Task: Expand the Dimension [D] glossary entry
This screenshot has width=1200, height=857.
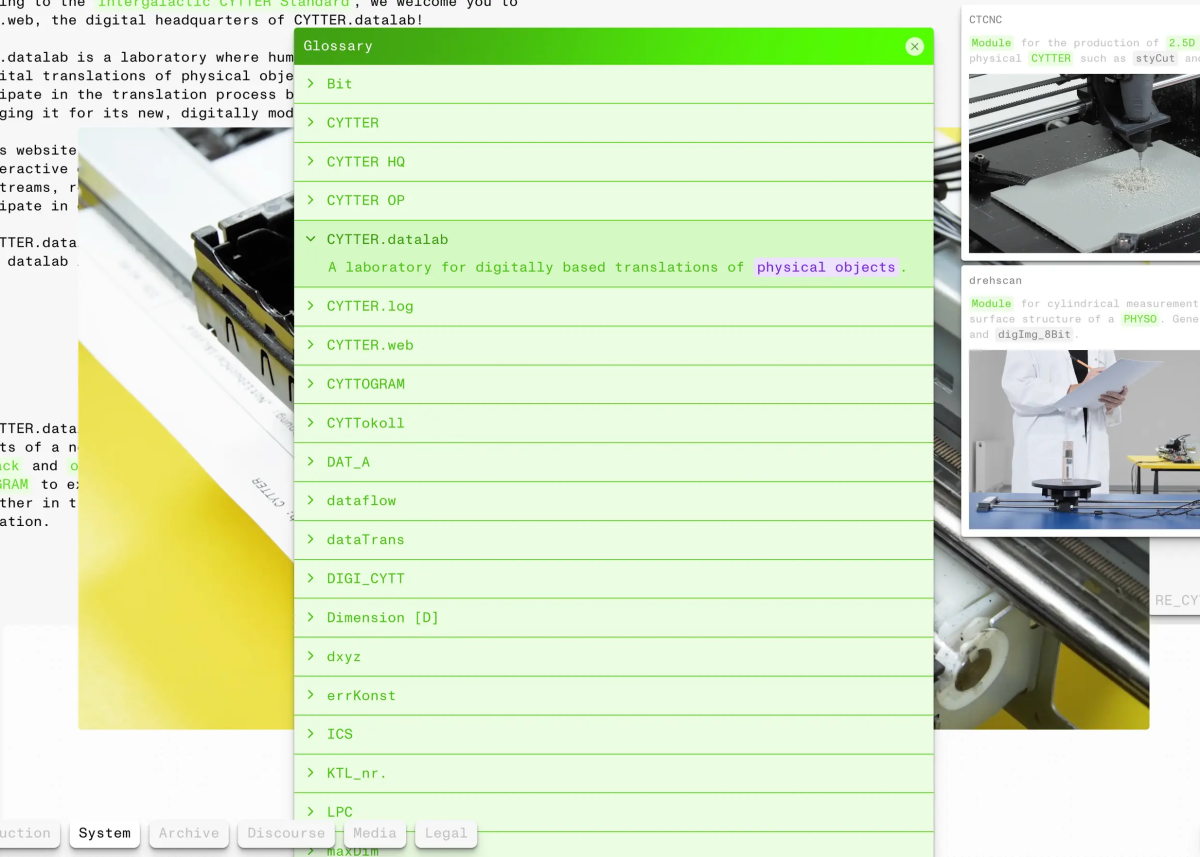Action: tap(614, 618)
